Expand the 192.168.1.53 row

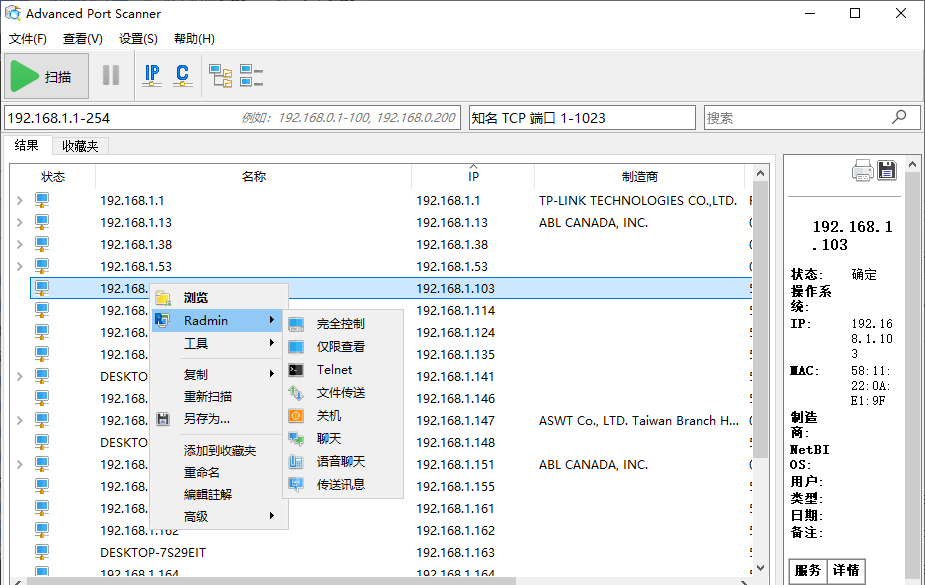tap(19, 267)
